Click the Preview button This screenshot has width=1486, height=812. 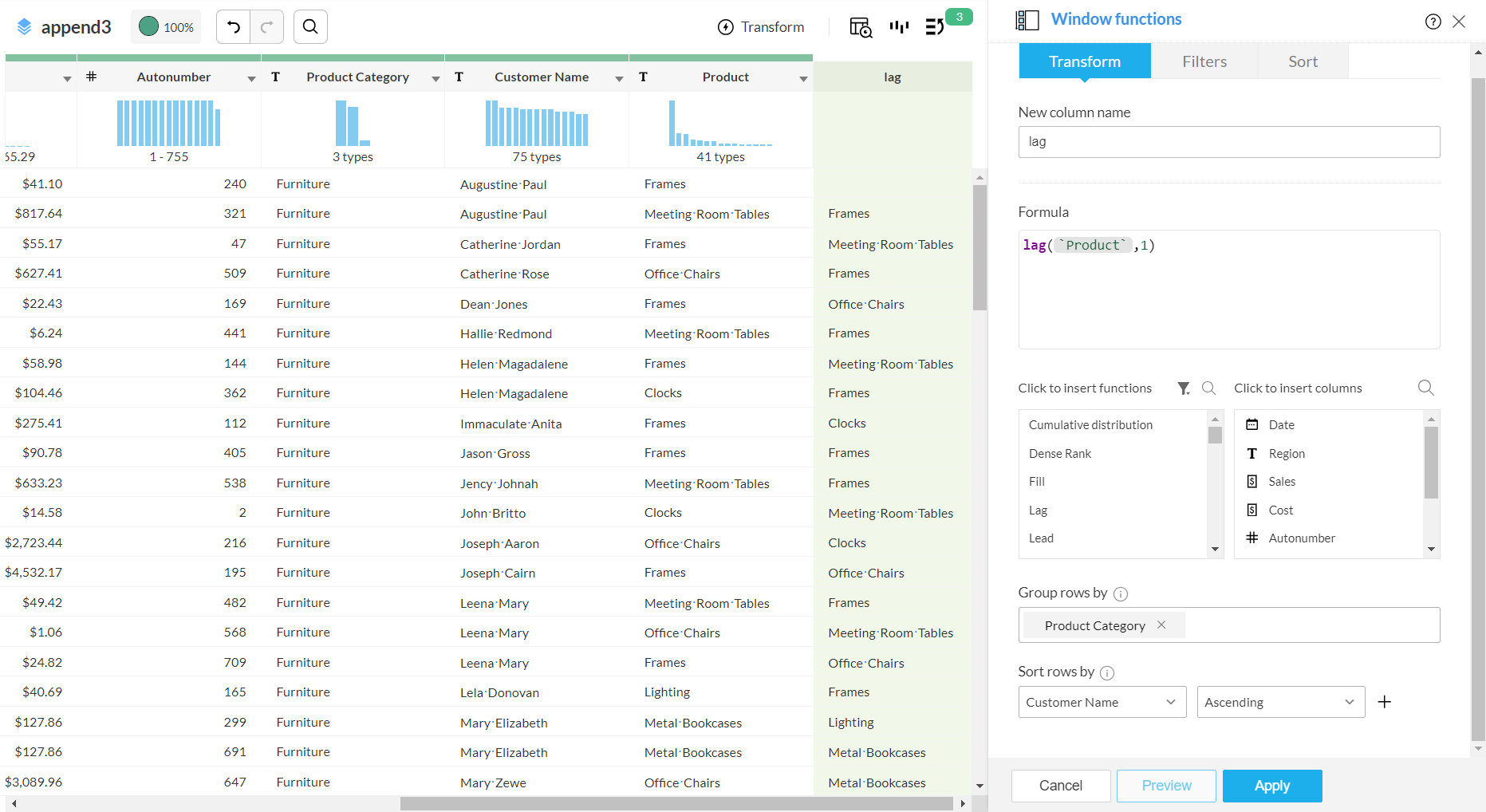pyautogui.click(x=1166, y=786)
